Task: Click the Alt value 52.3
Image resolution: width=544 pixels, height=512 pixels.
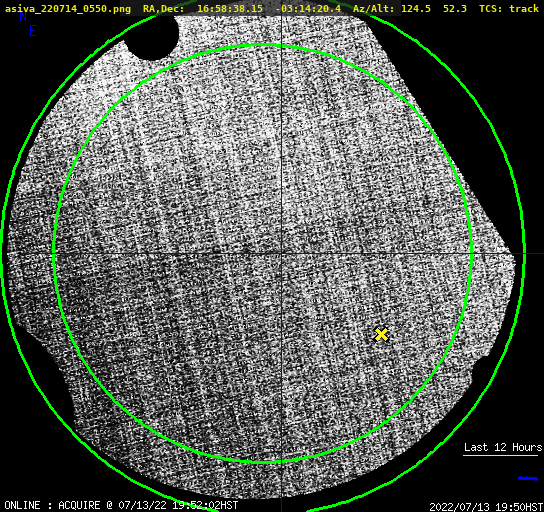Action: 455,9
